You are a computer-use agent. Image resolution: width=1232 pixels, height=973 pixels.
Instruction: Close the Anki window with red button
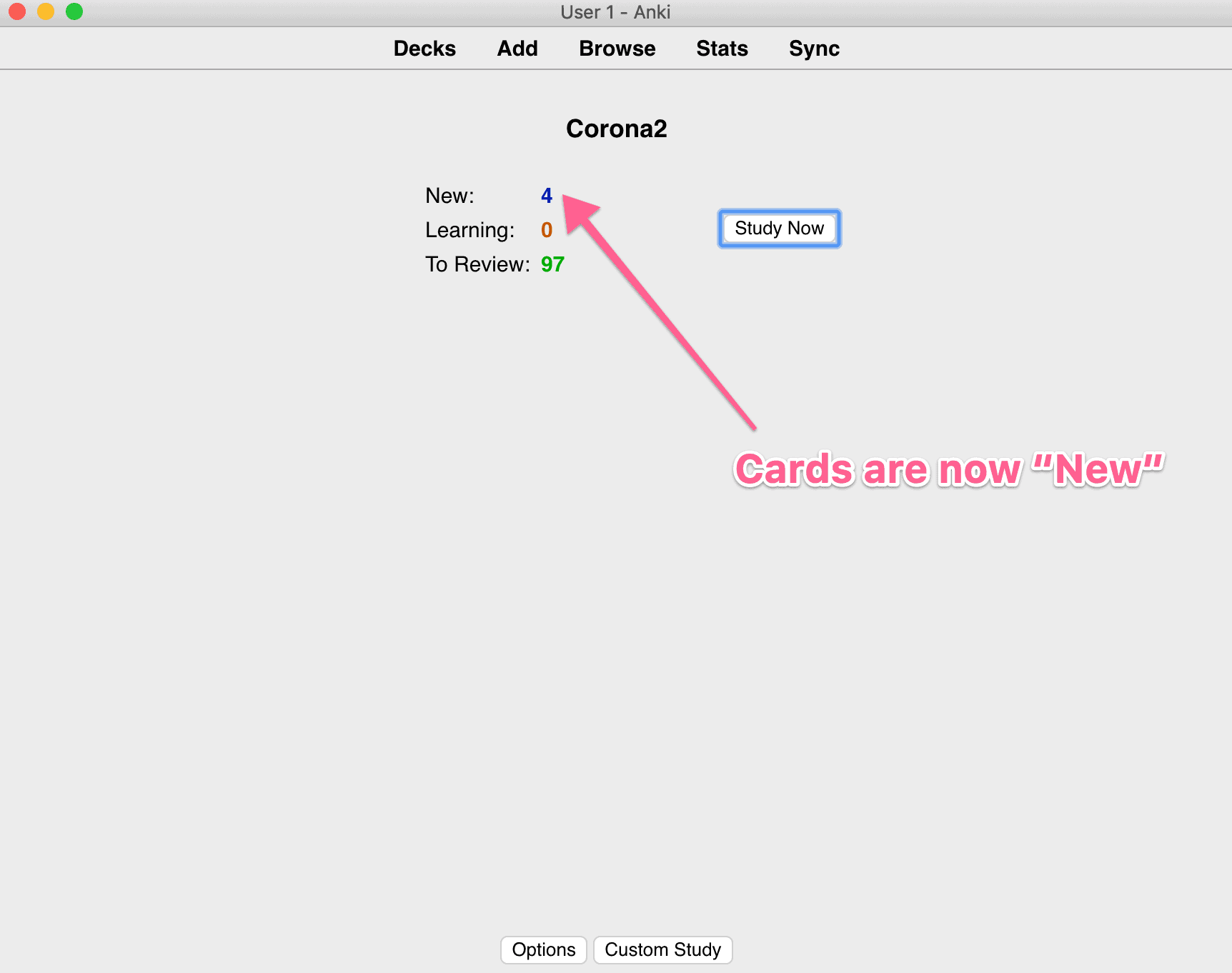point(17,11)
